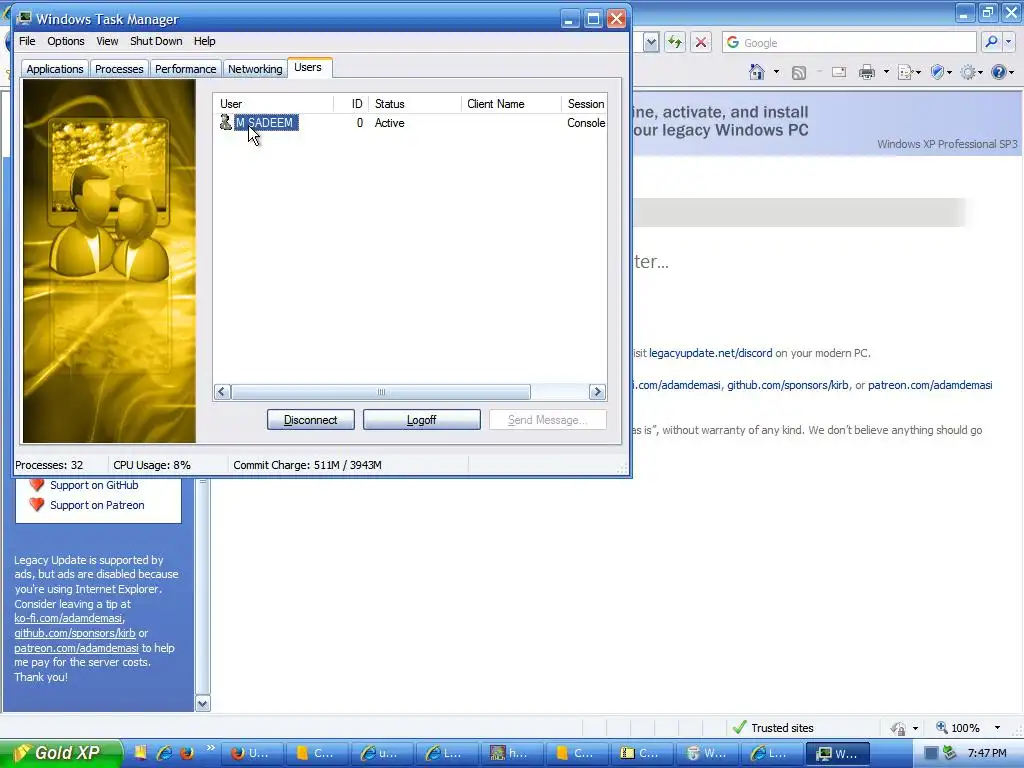Viewport: 1024px width, 768px height.
Task: Open the github.com/sponsors/kirb link in page body
Action: (788, 385)
